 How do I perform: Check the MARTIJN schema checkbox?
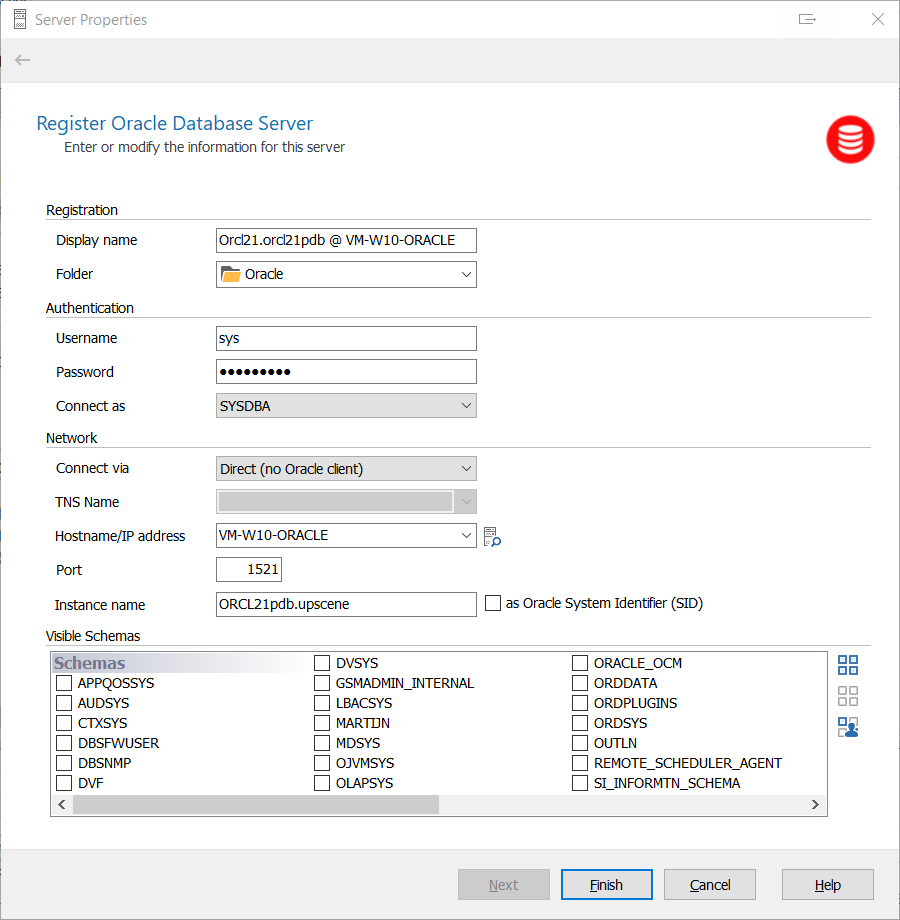tap(322, 723)
